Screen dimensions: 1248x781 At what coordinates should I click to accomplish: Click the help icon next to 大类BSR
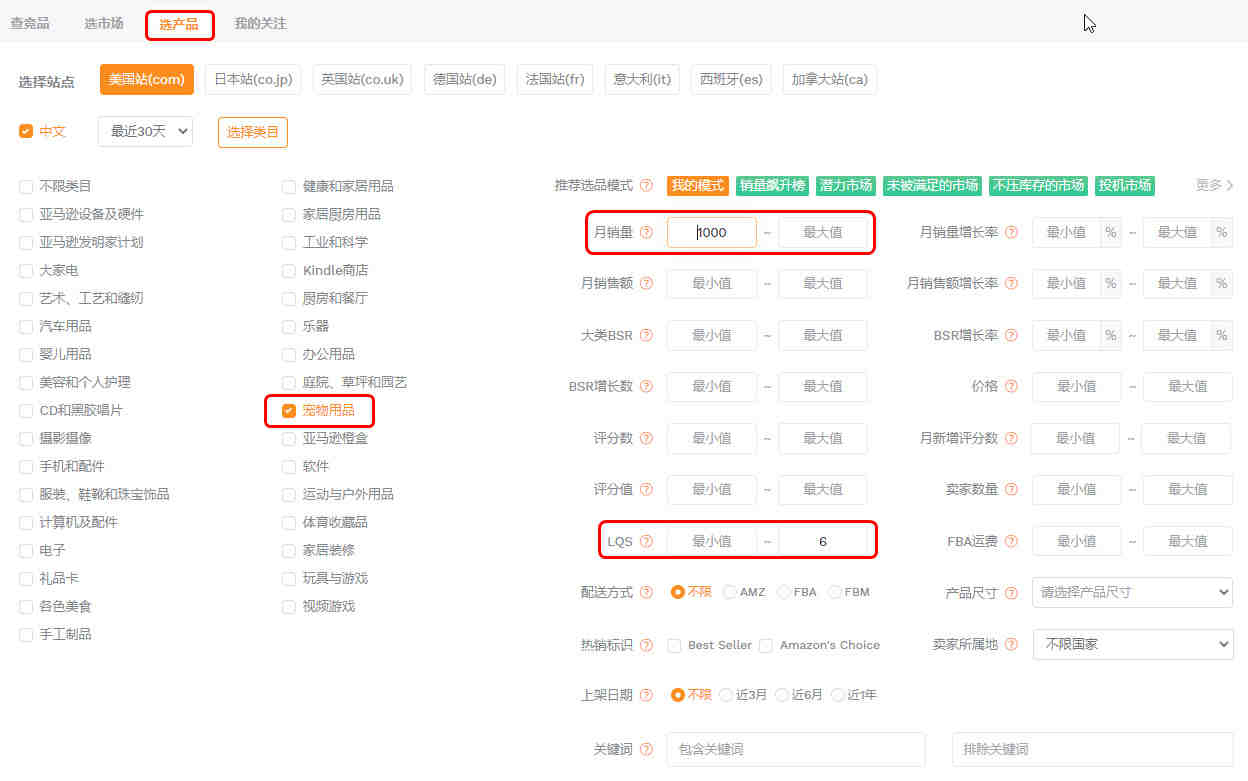click(x=646, y=335)
